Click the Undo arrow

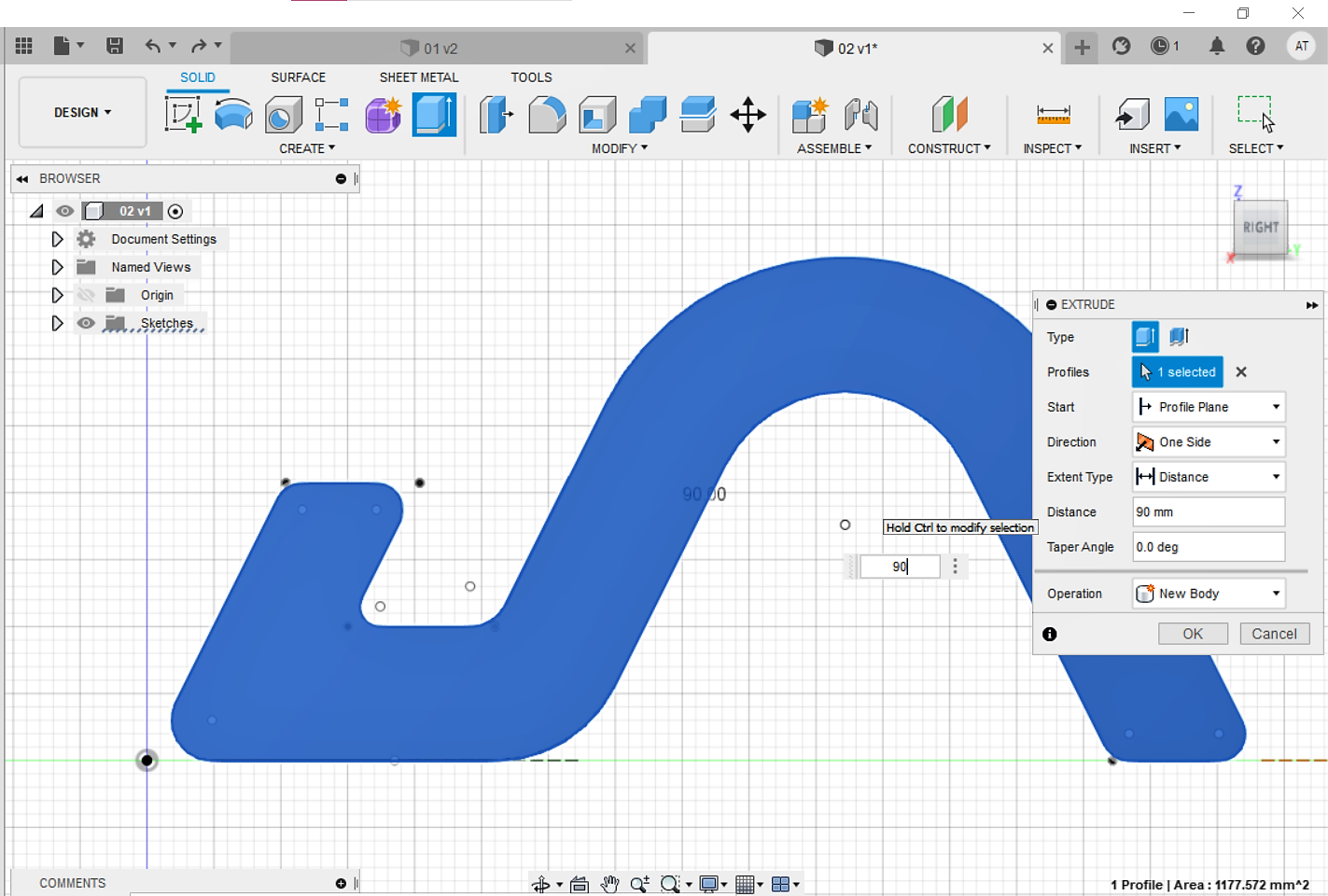click(153, 46)
